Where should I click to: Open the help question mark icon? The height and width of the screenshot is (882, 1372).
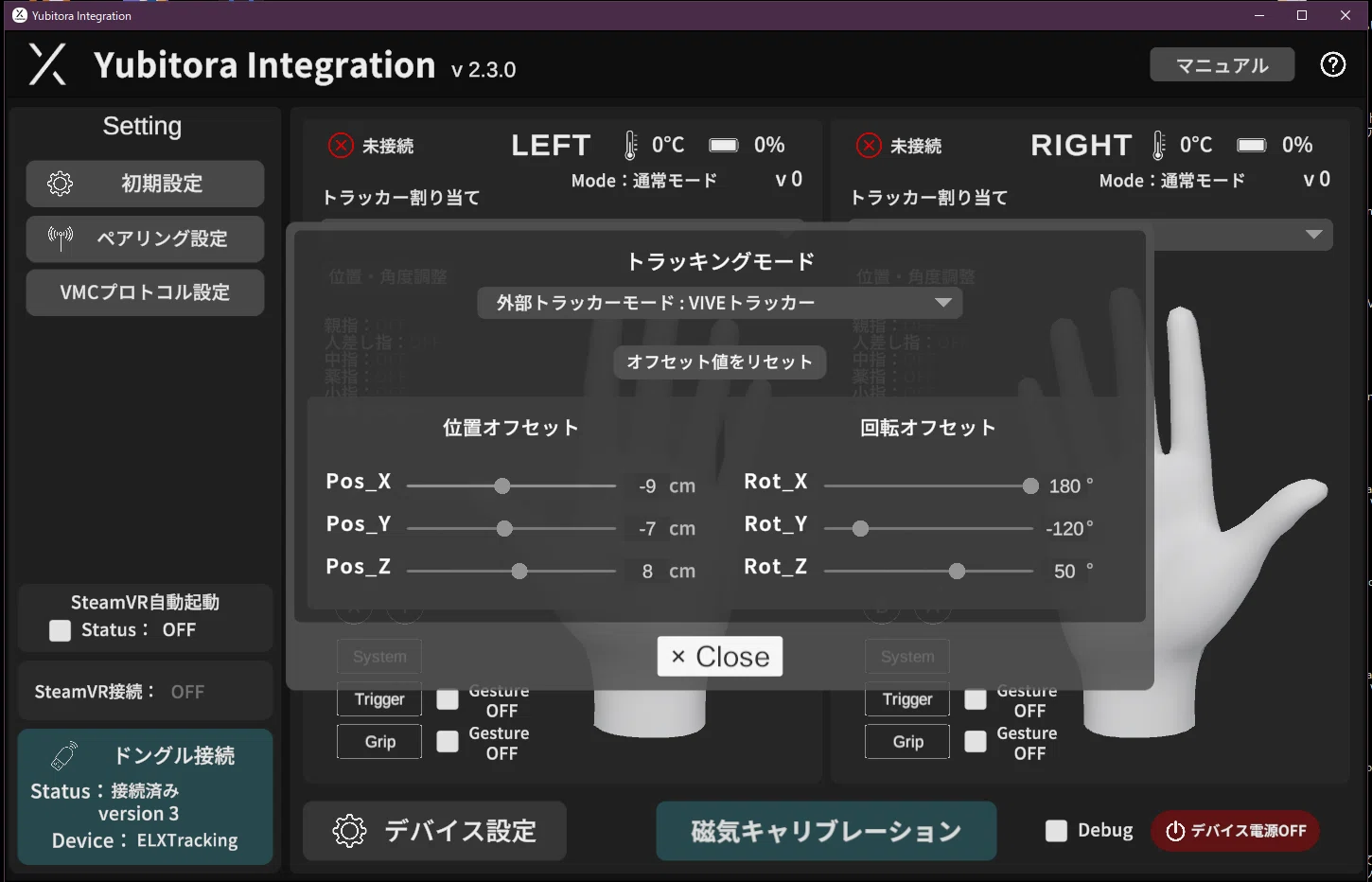click(1333, 64)
